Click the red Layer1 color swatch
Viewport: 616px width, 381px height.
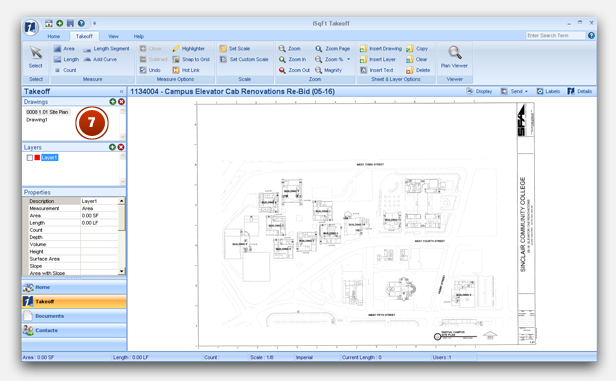[x=37, y=158]
